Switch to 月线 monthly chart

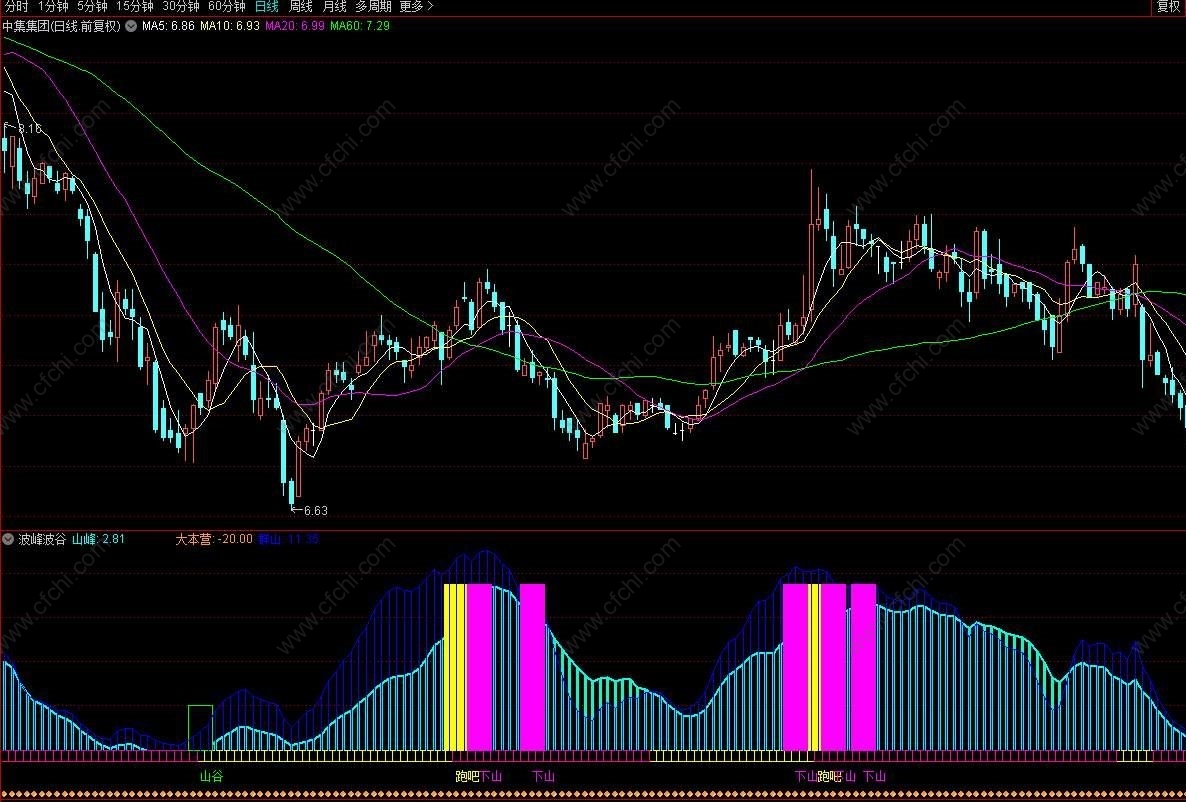(x=334, y=7)
